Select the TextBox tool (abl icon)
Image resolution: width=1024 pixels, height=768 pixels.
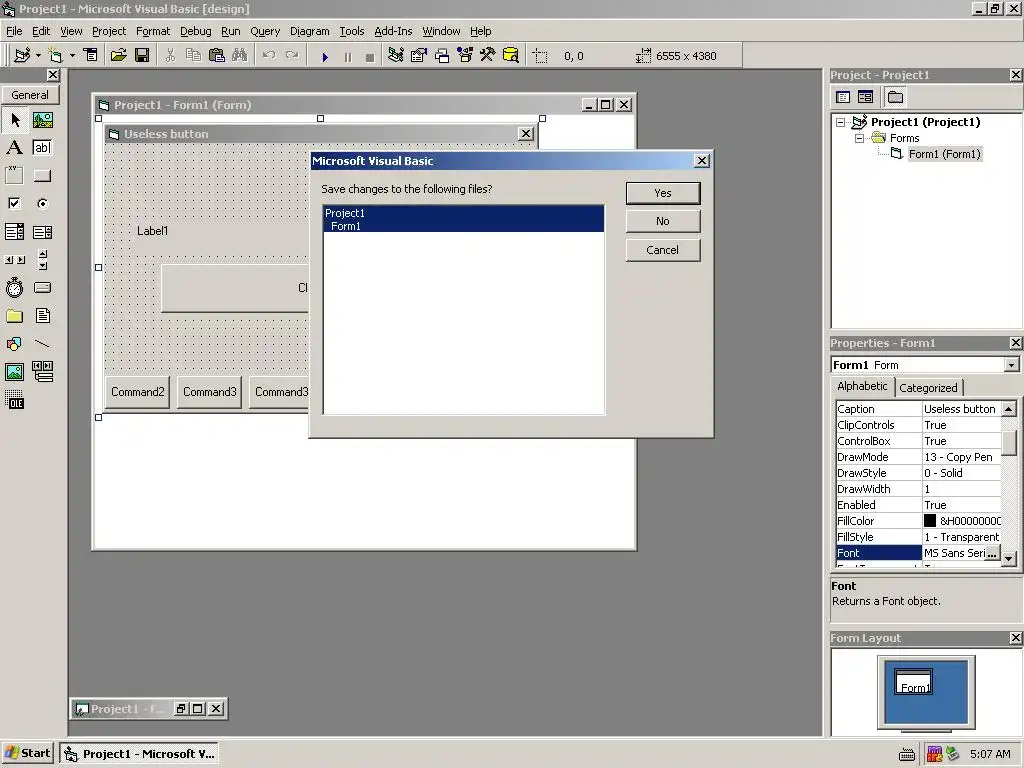(42, 148)
